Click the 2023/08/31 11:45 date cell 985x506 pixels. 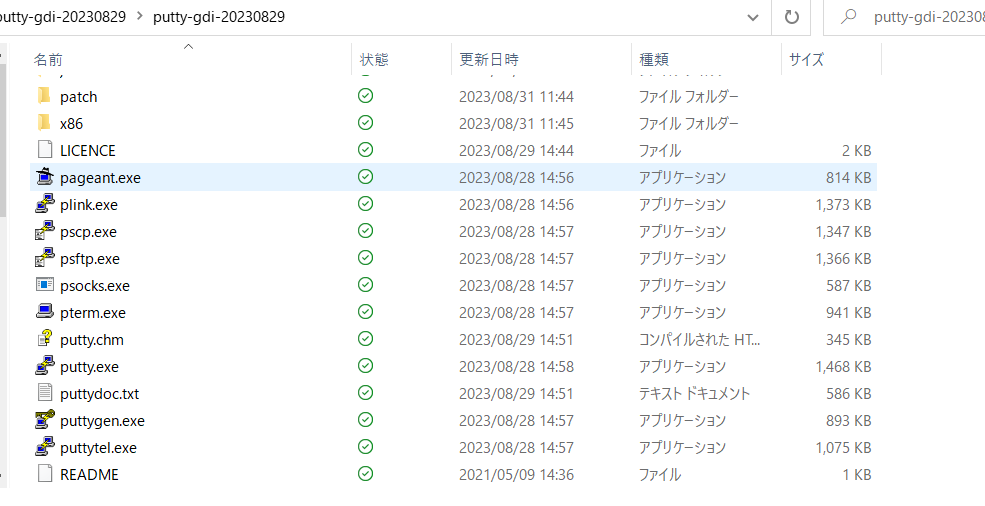516,124
